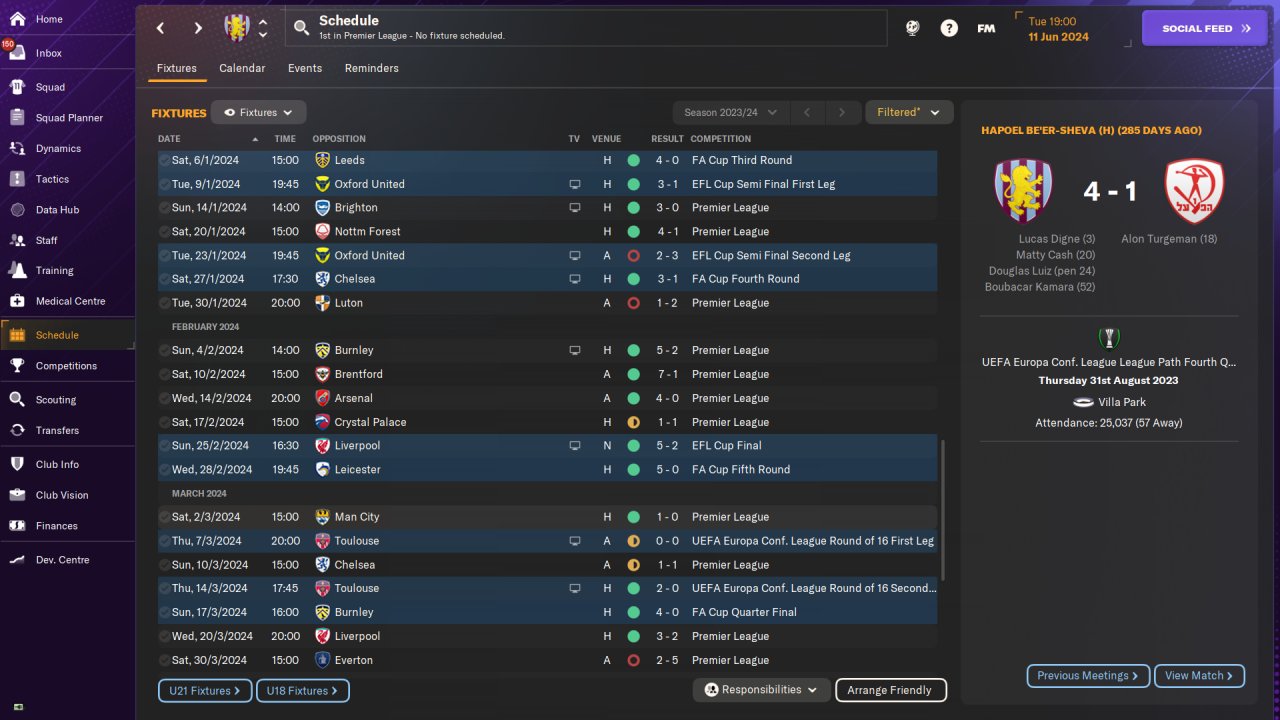Click the help question mark icon

tap(949, 28)
